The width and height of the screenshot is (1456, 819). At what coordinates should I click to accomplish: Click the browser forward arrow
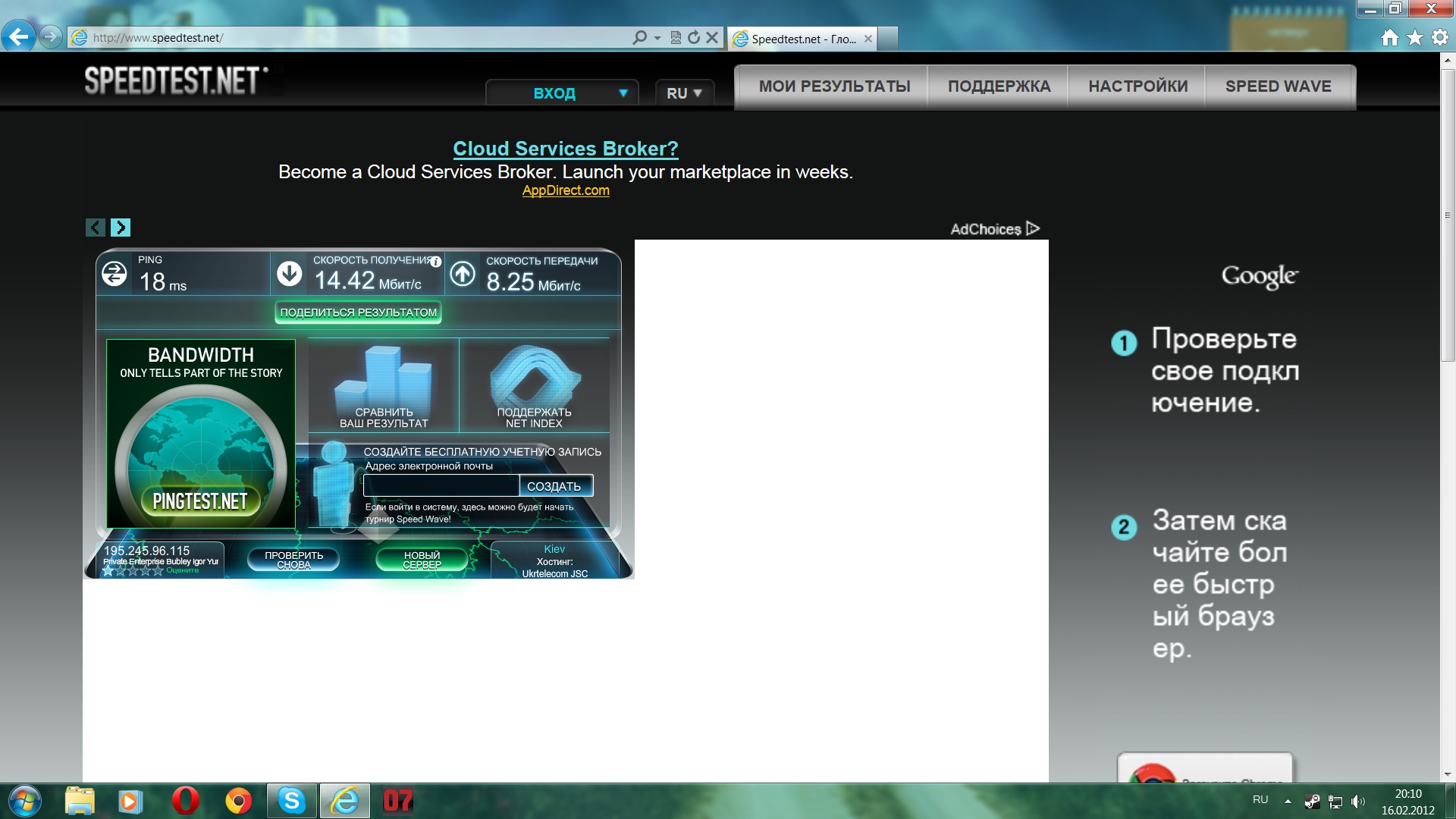tap(50, 36)
